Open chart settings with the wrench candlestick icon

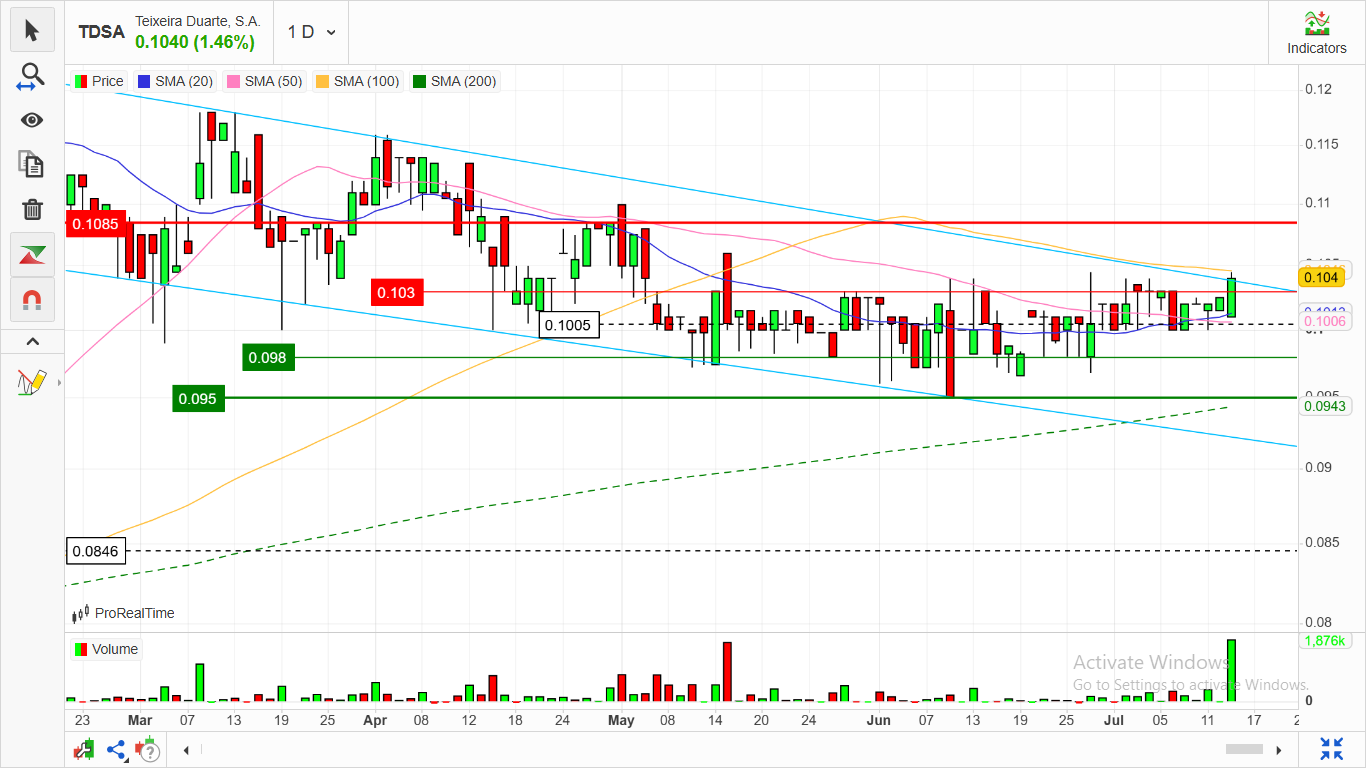tap(84, 749)
